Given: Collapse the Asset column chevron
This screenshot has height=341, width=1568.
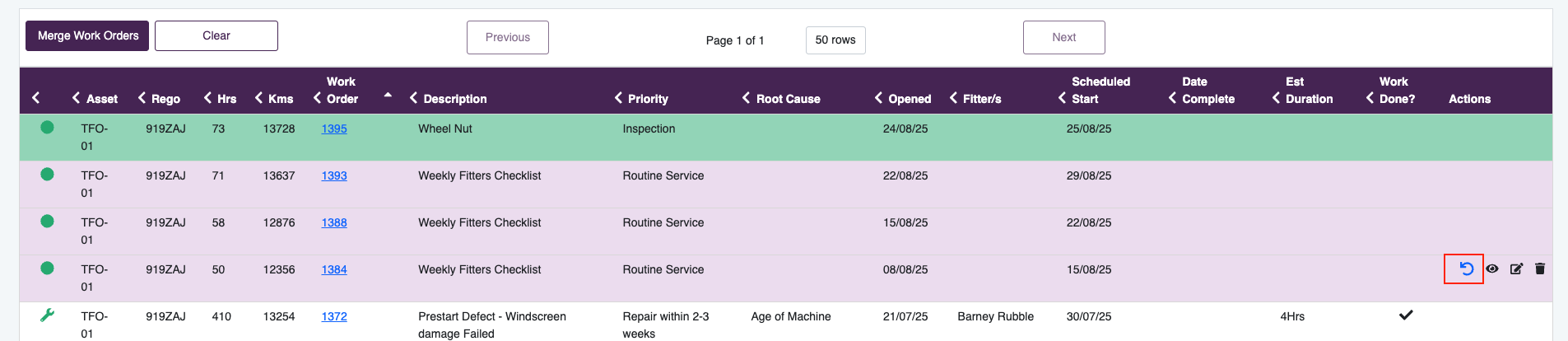Looking at the screenshot, I should pyautogui.click(x=76, y=98).
